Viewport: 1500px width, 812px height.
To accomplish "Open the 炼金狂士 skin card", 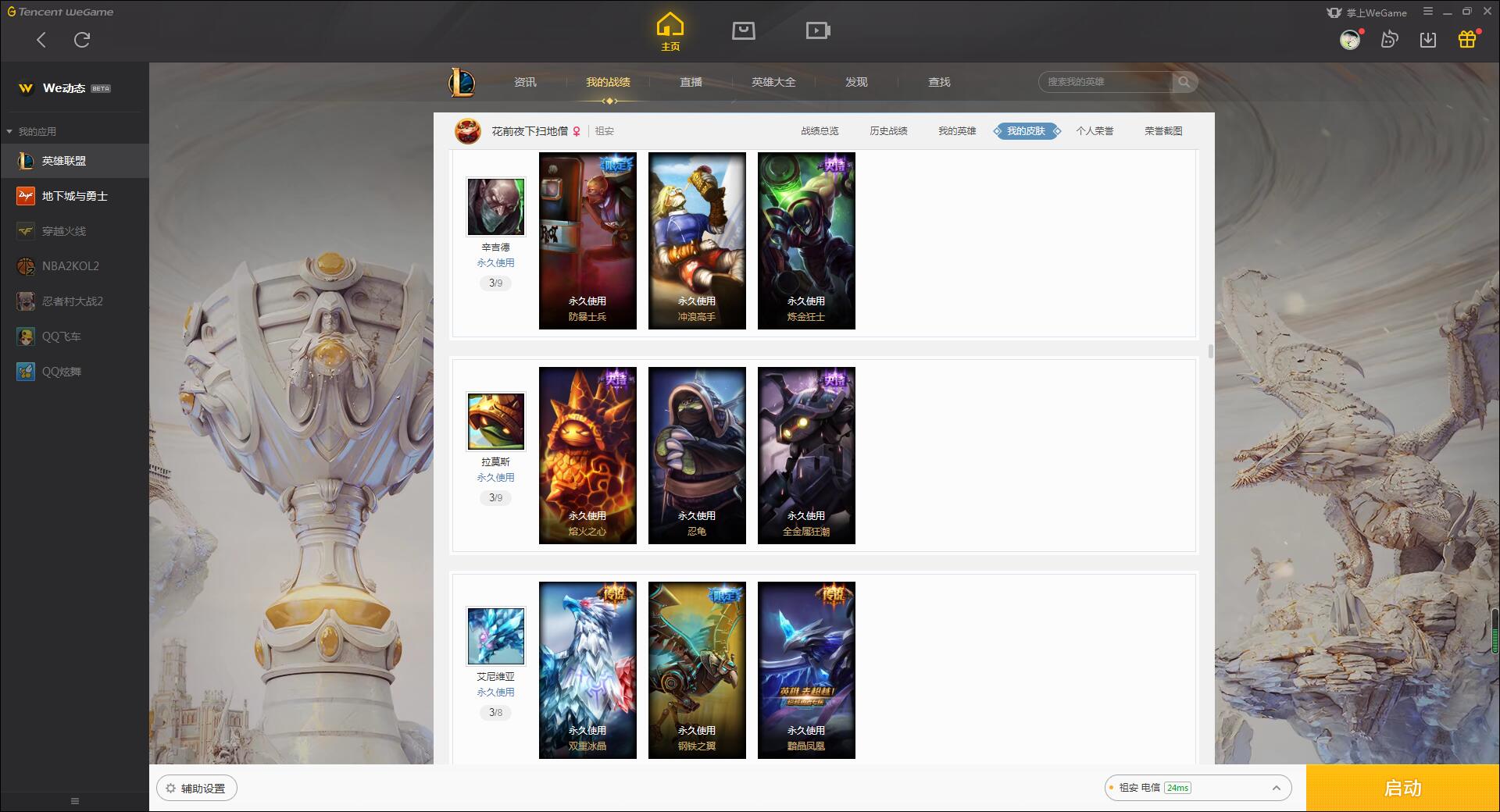I will (806, 240).
